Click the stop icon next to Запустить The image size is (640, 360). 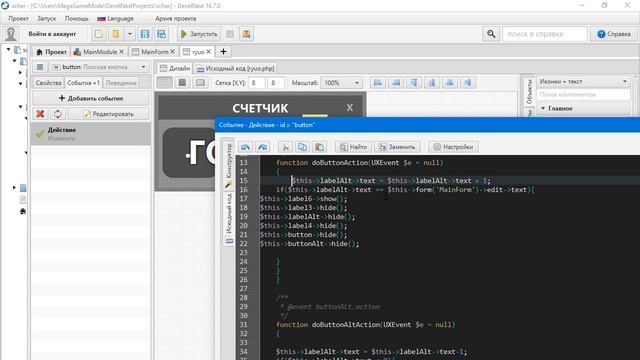pyautogui.click(x=230, y=34)
